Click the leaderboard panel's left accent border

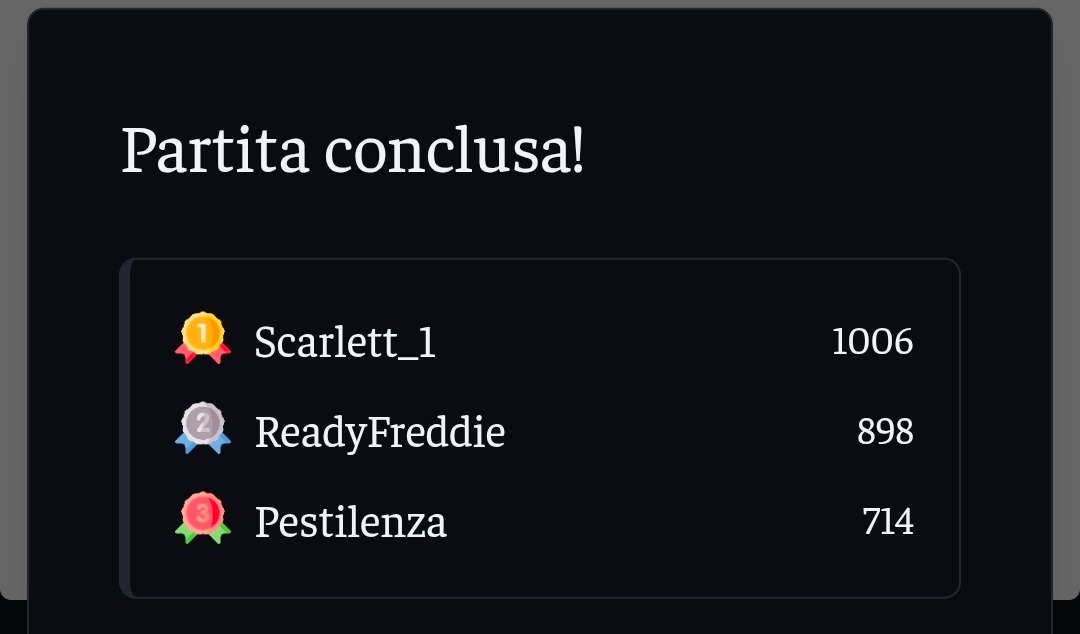coord(125,428)
